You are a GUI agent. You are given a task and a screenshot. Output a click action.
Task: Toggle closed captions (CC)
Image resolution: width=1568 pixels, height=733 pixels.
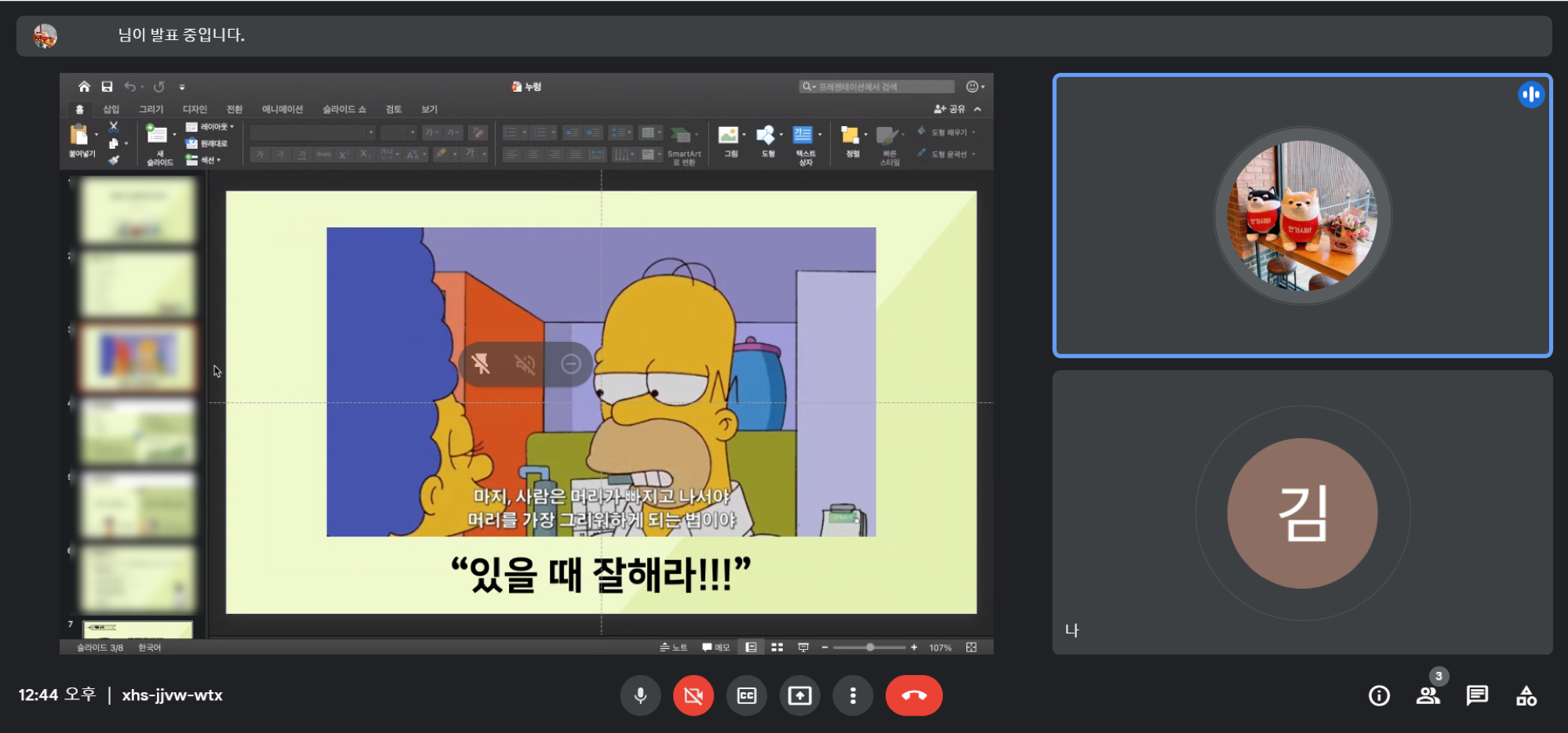(747, 695)
